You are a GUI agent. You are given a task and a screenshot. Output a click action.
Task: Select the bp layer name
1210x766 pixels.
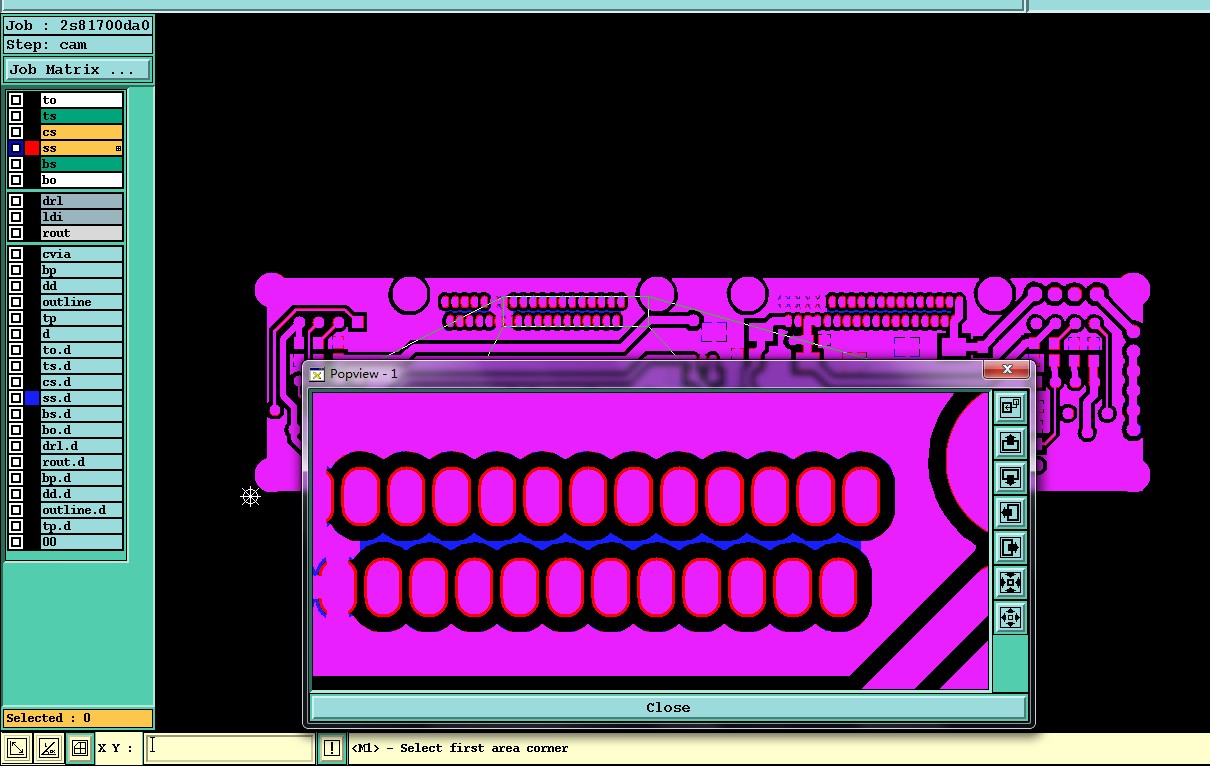[82, 270]
